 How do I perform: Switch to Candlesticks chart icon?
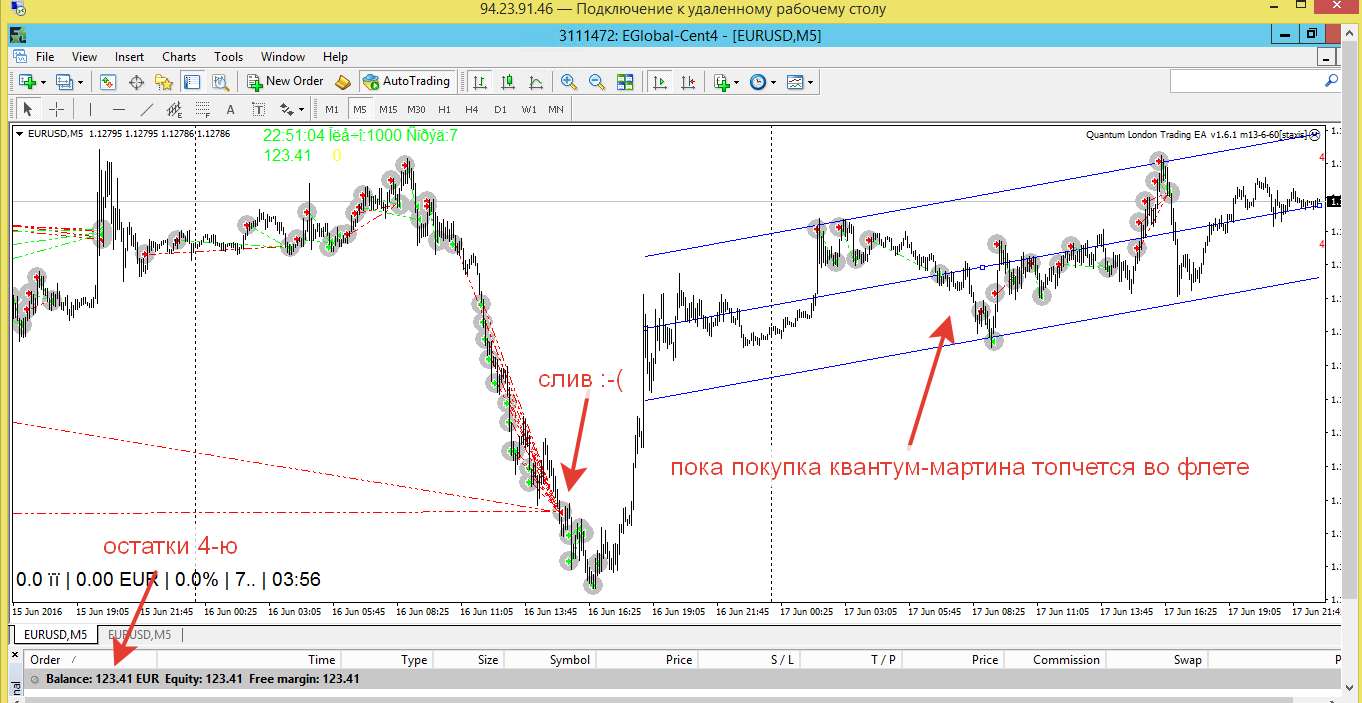tap(509, 82)
